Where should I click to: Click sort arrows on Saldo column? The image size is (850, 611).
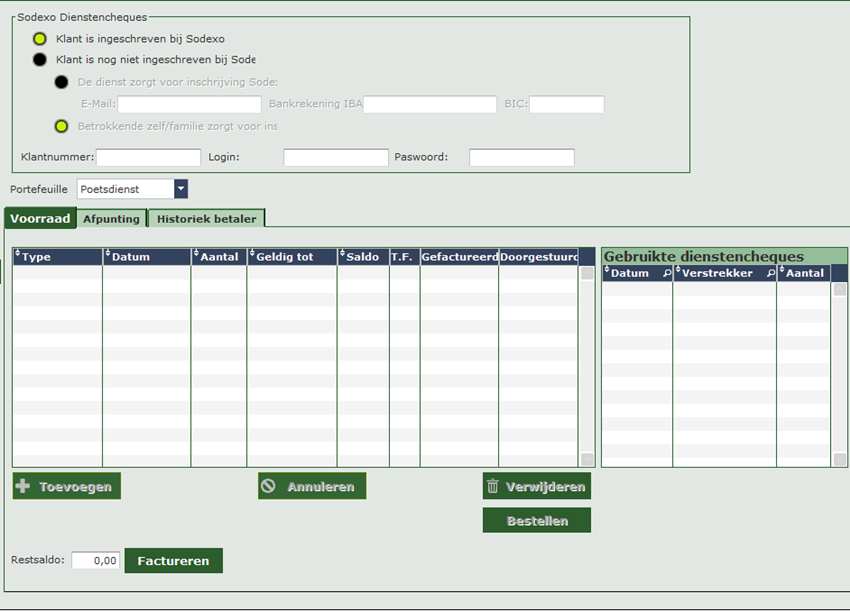342,257
